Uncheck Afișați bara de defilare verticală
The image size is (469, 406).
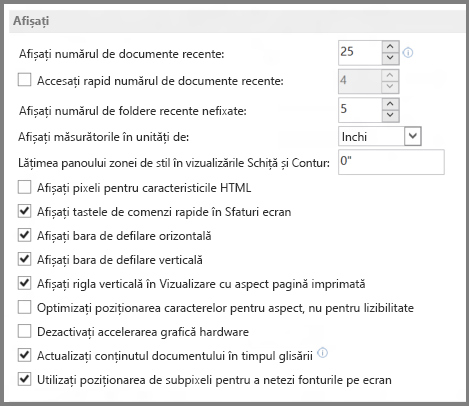pos(25,259)
